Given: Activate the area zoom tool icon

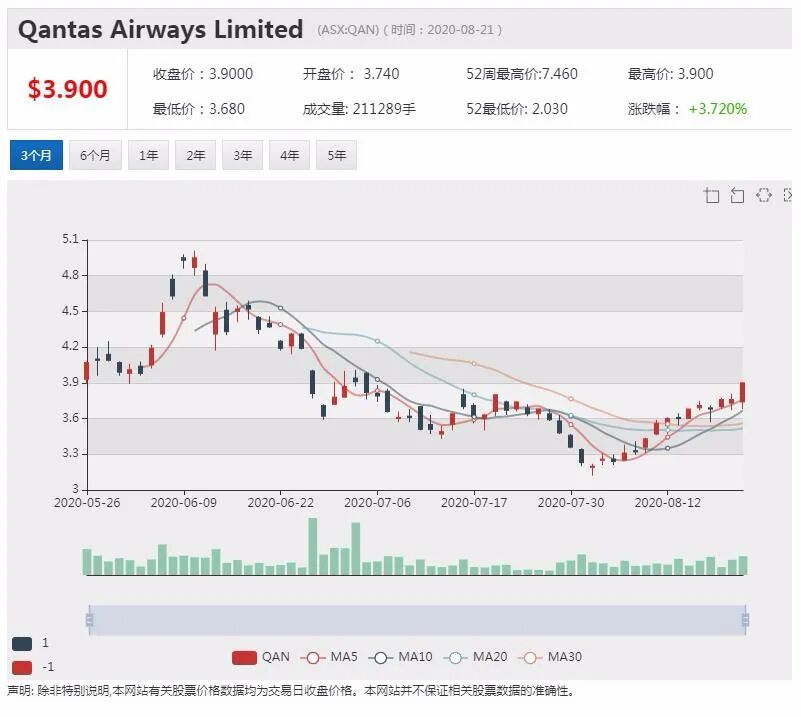Looking at the screenshot, I should tap(711, 195).
